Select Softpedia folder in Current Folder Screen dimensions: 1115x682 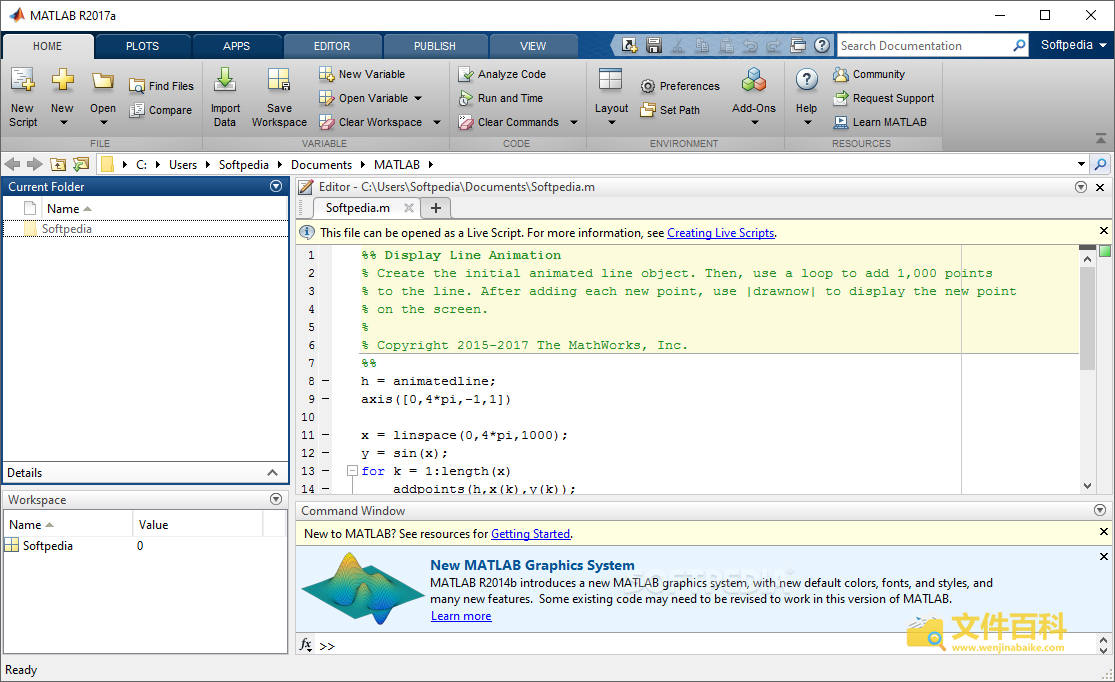[146, 229]
